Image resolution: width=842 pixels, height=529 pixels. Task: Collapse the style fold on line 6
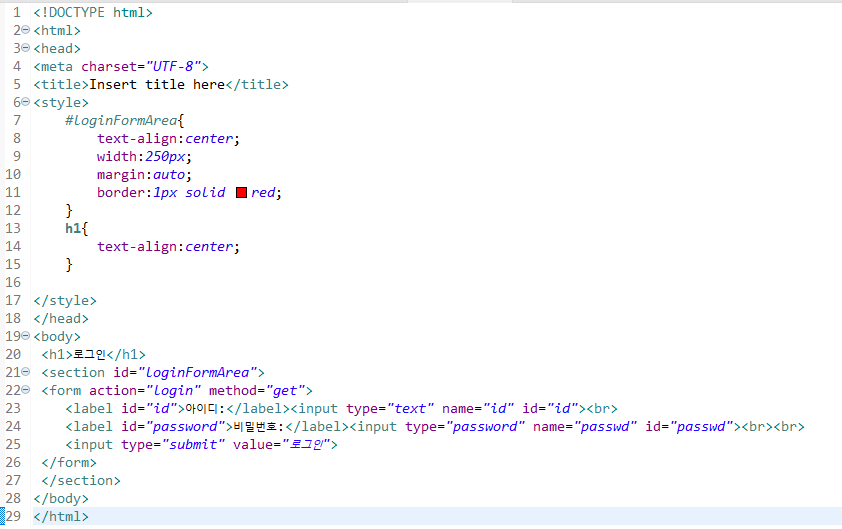pyautogui.click(x=25, y=102)
